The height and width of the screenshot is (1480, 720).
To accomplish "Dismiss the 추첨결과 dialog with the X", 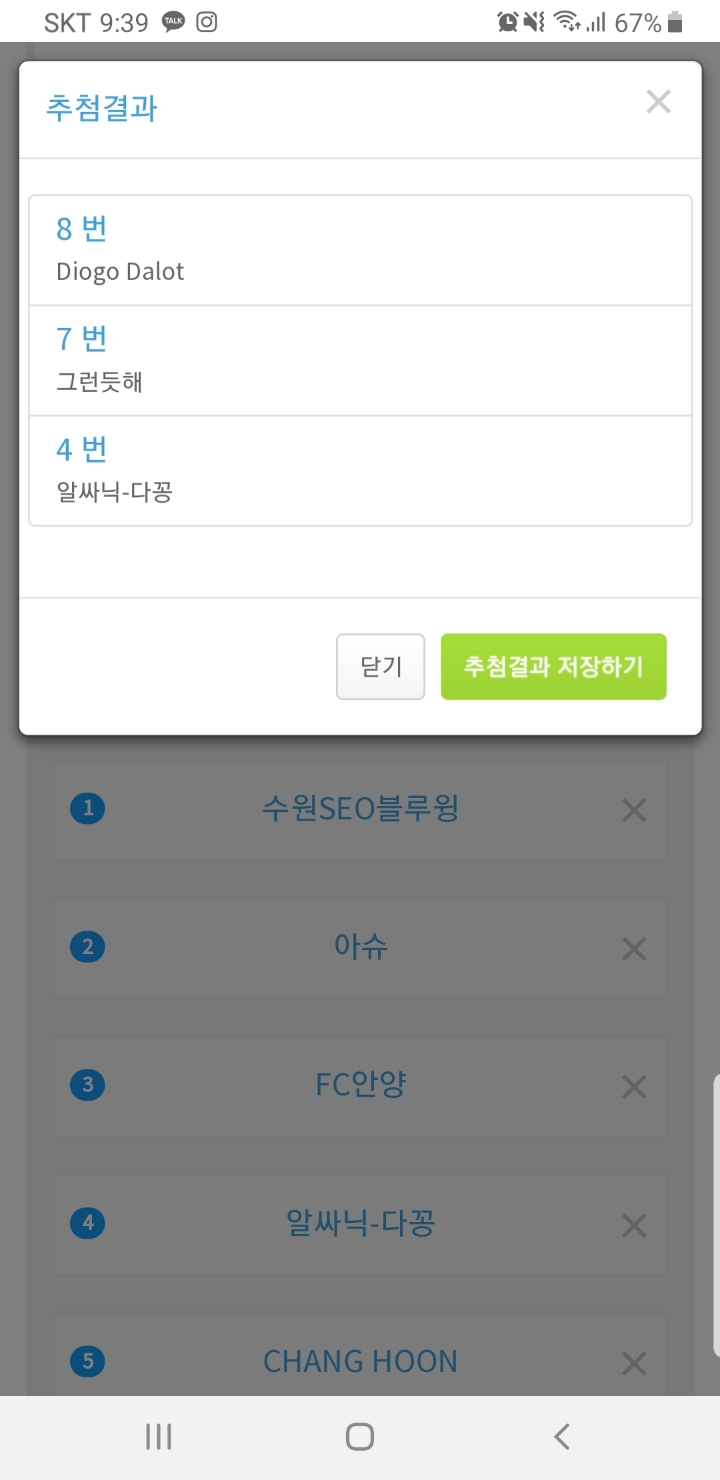I will point(658,101).
